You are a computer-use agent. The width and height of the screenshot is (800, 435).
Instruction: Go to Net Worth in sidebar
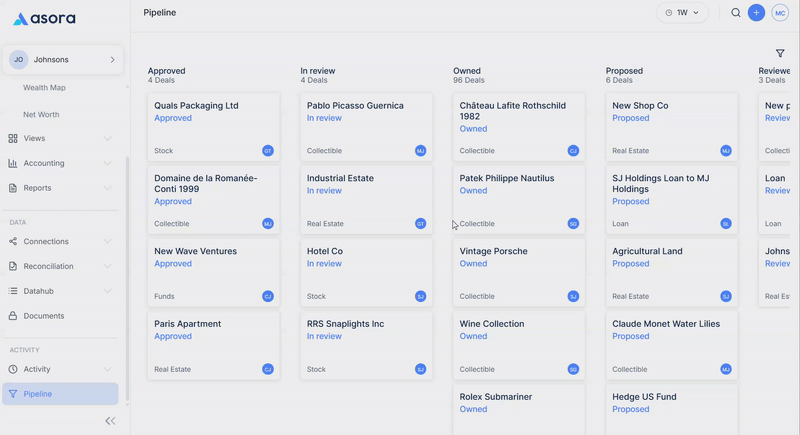(41, 115)
